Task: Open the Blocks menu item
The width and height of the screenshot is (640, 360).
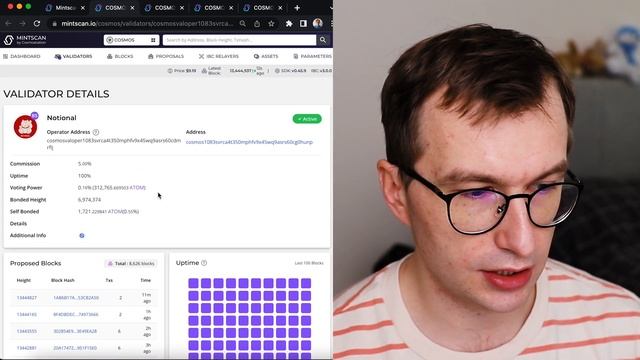Action: [120, 56]
